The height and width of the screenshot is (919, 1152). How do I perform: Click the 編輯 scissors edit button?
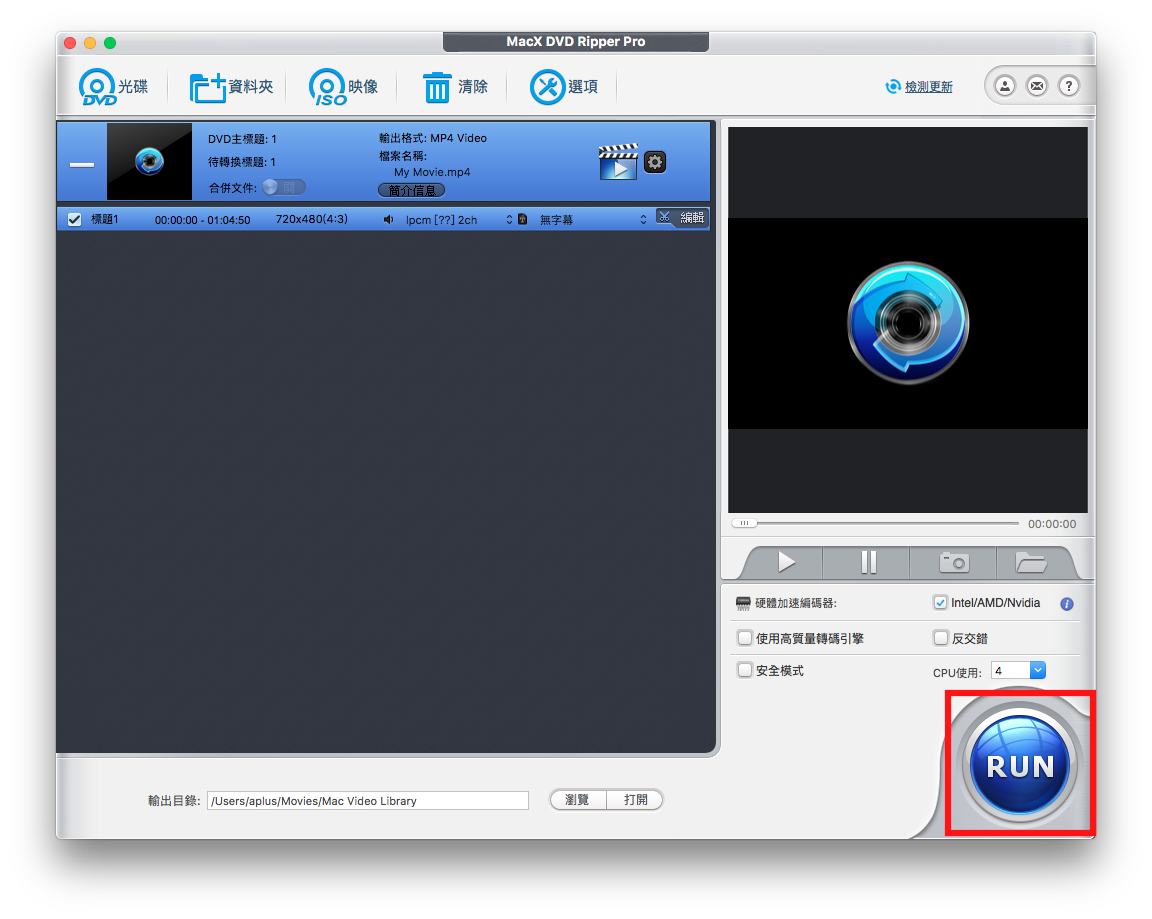coord(682,217)
